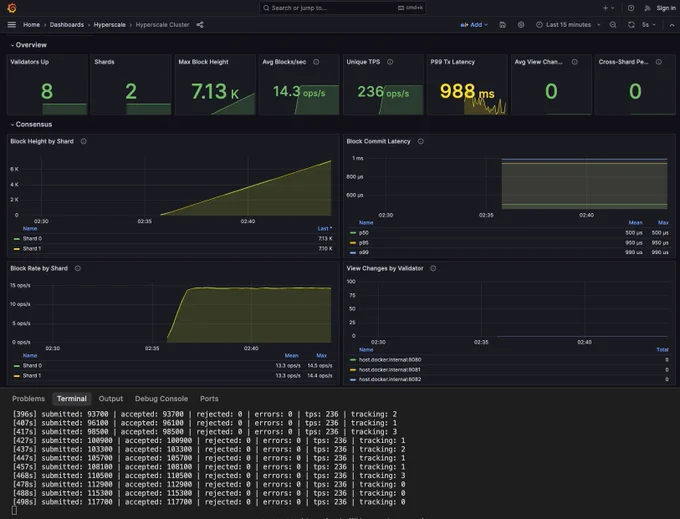The width and height of the screenshot is (680, 519).
Task: Open the Last 15 minutes time picker
Action: [x=568, y=25]
